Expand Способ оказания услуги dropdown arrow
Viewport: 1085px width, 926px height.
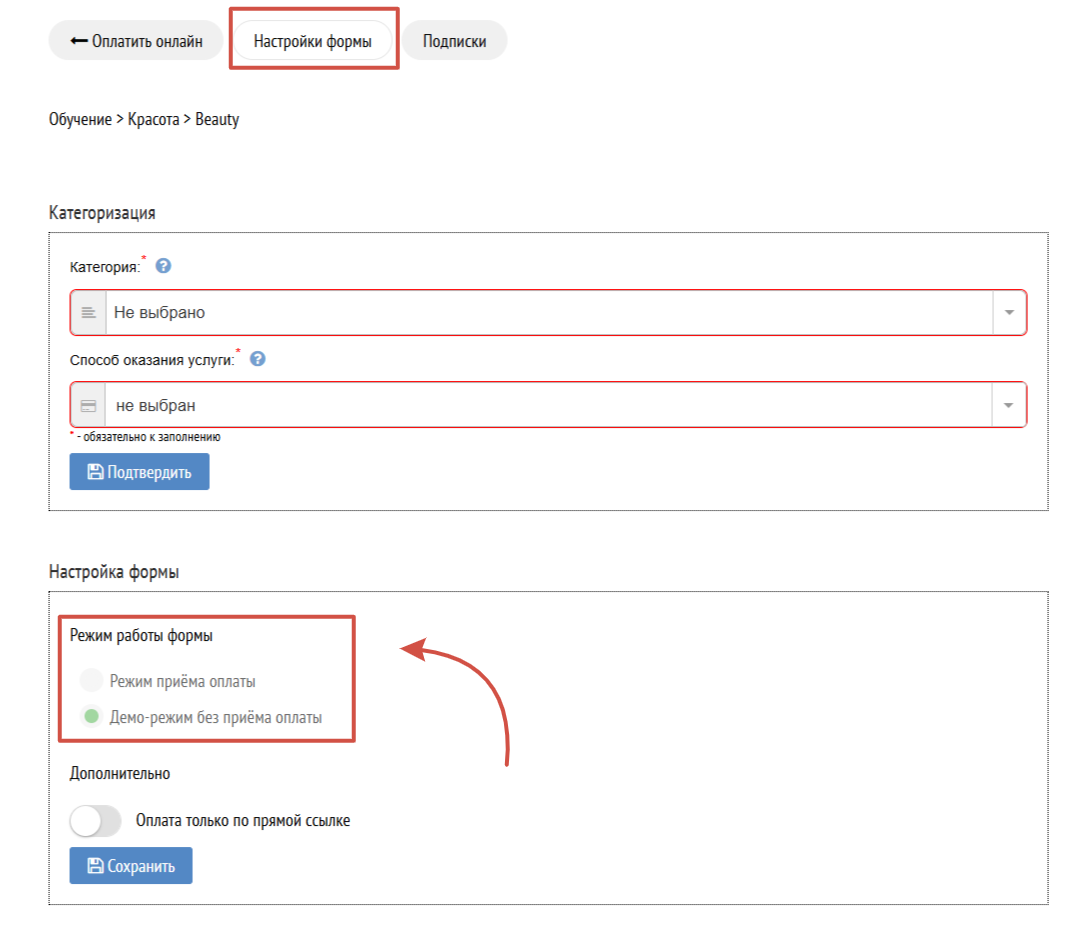pos(1008,405)
